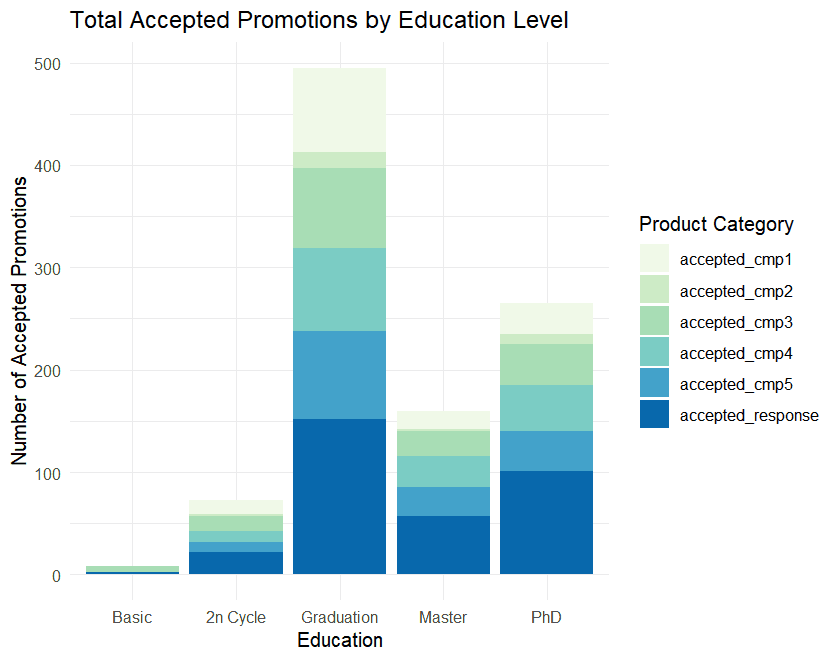Click the accepted_cmp2 legend color swatch
This screenshot has height=660, width=839.
654,290
